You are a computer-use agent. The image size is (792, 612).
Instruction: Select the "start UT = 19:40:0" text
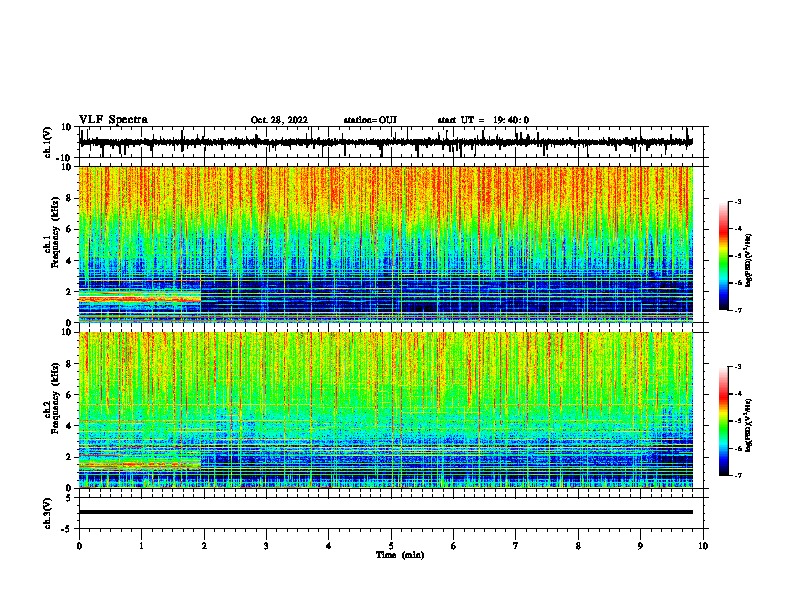(x=483, y=120)
